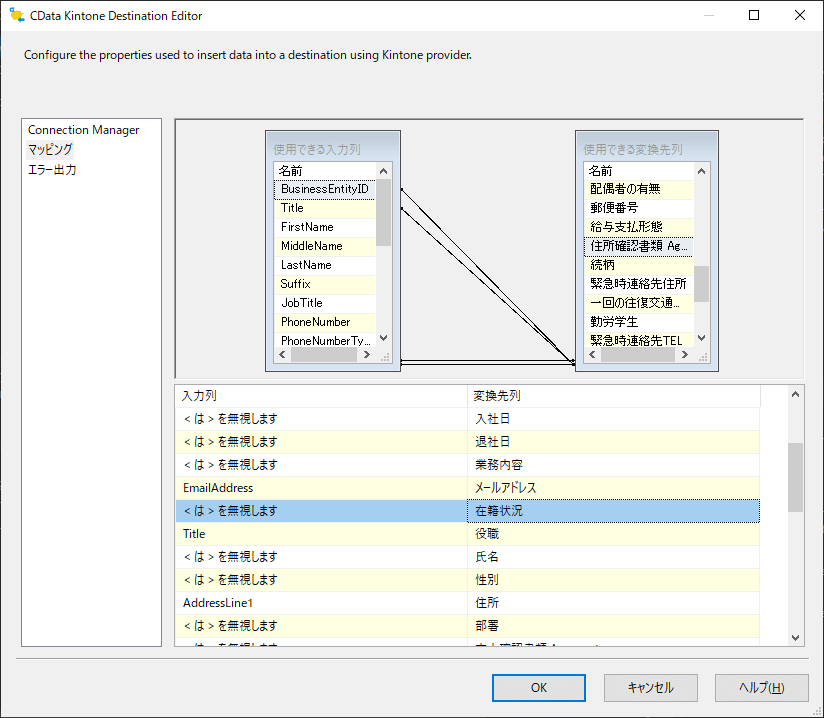
Task: Click input columns vertical scrollbar thumb
Action: 384,212
